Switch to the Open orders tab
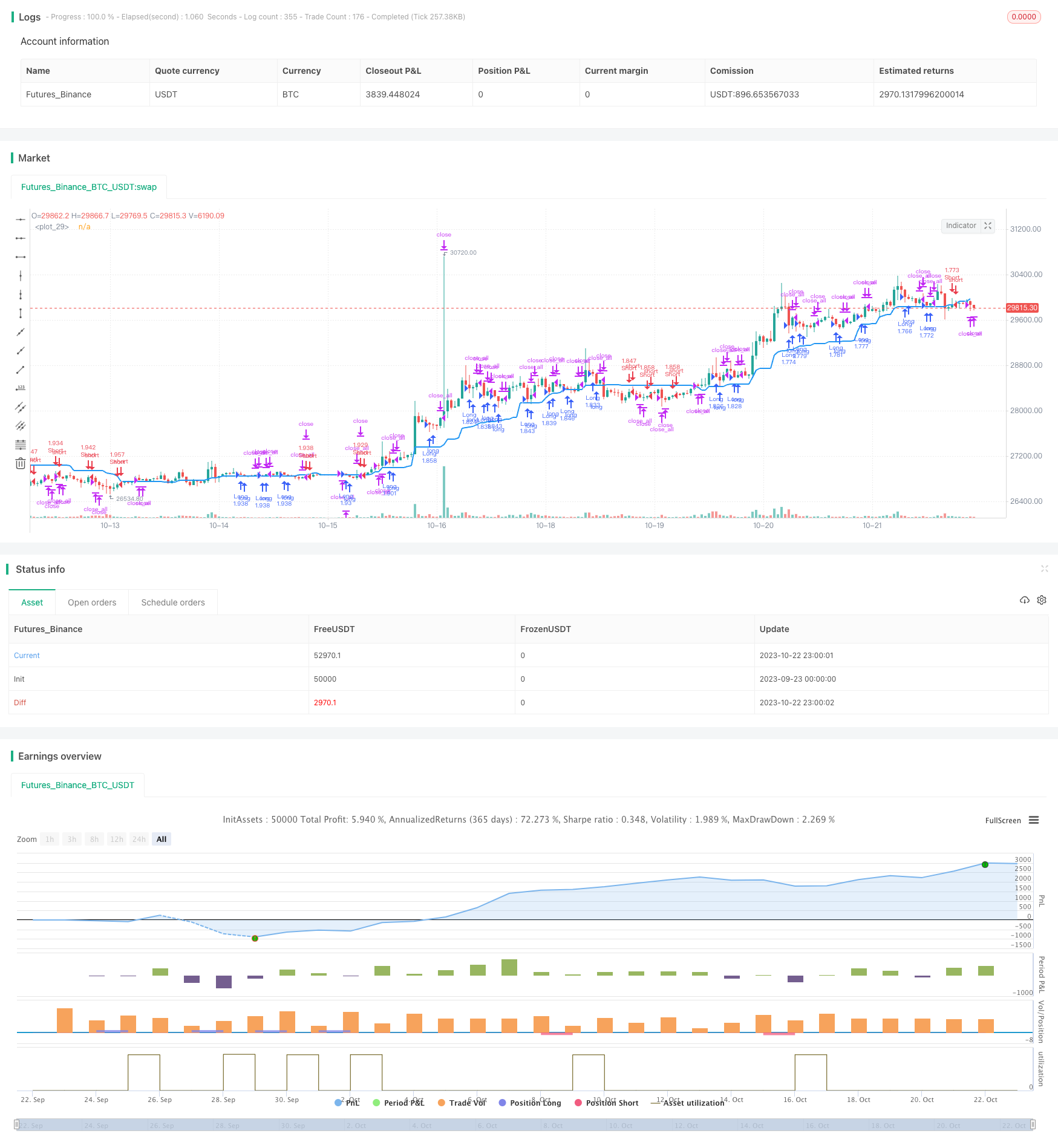This screenshot has width=1058, height=1148. pos(92,602)
